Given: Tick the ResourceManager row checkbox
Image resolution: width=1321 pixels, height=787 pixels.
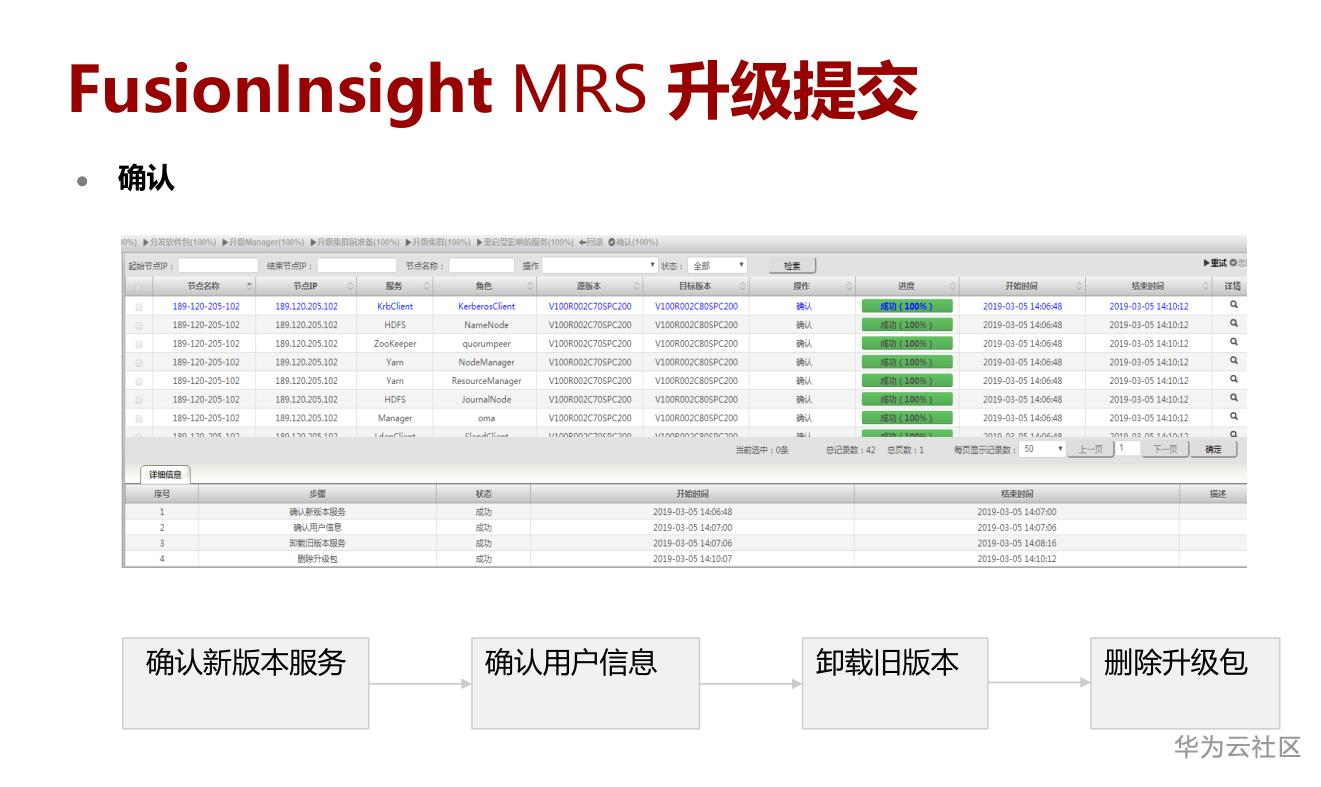Looking at the screenshot, I should coord(139,381).
